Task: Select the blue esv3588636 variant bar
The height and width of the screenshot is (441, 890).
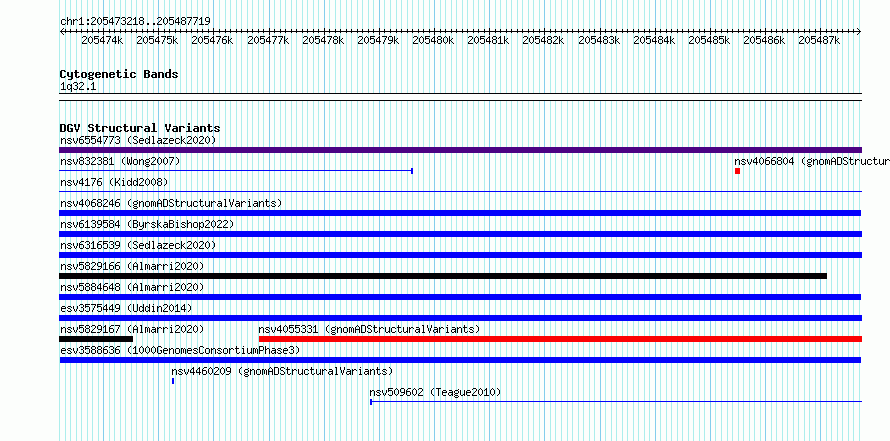Action: 460,360
